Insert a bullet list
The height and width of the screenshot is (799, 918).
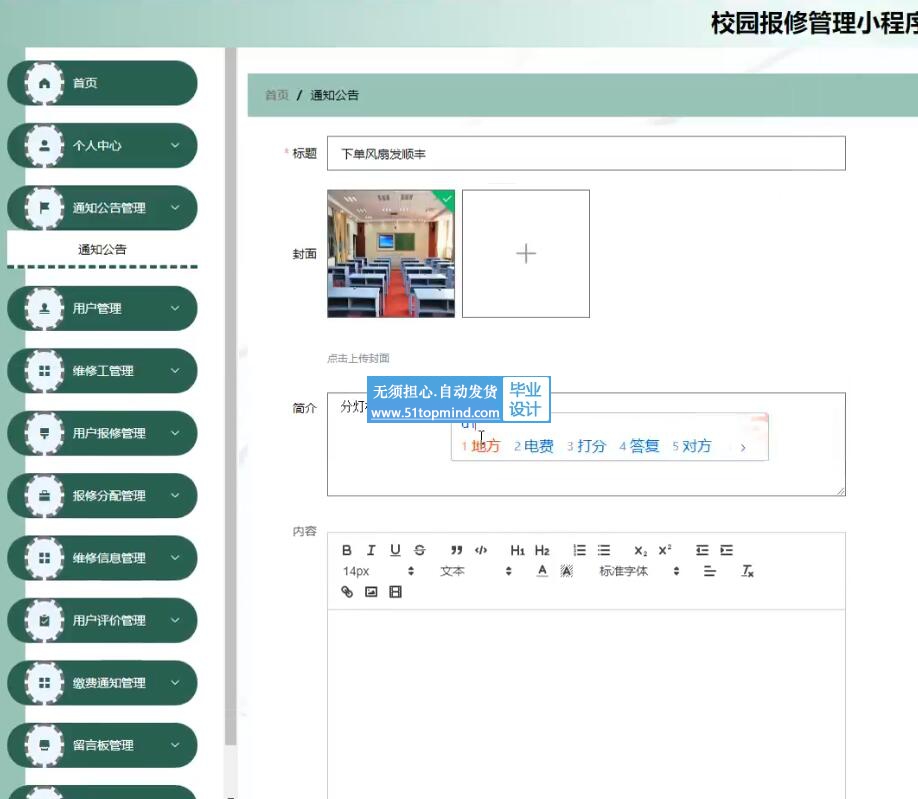(604, 550)
